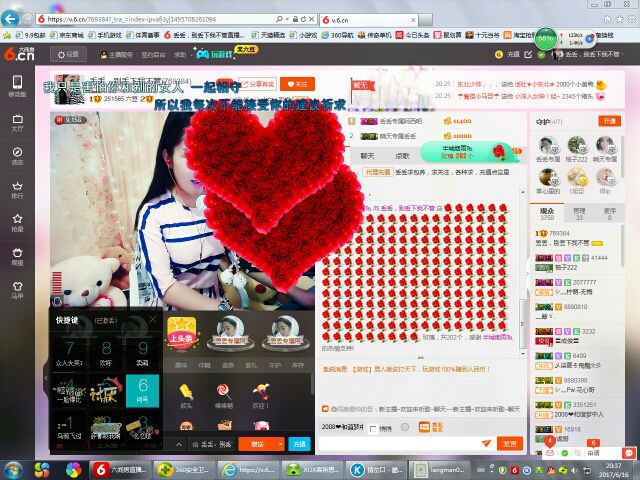Image resolution: width=640 pixels, height=480 pixels.
Task: Click the 6.cn logo
Action: tap(19, 54)
